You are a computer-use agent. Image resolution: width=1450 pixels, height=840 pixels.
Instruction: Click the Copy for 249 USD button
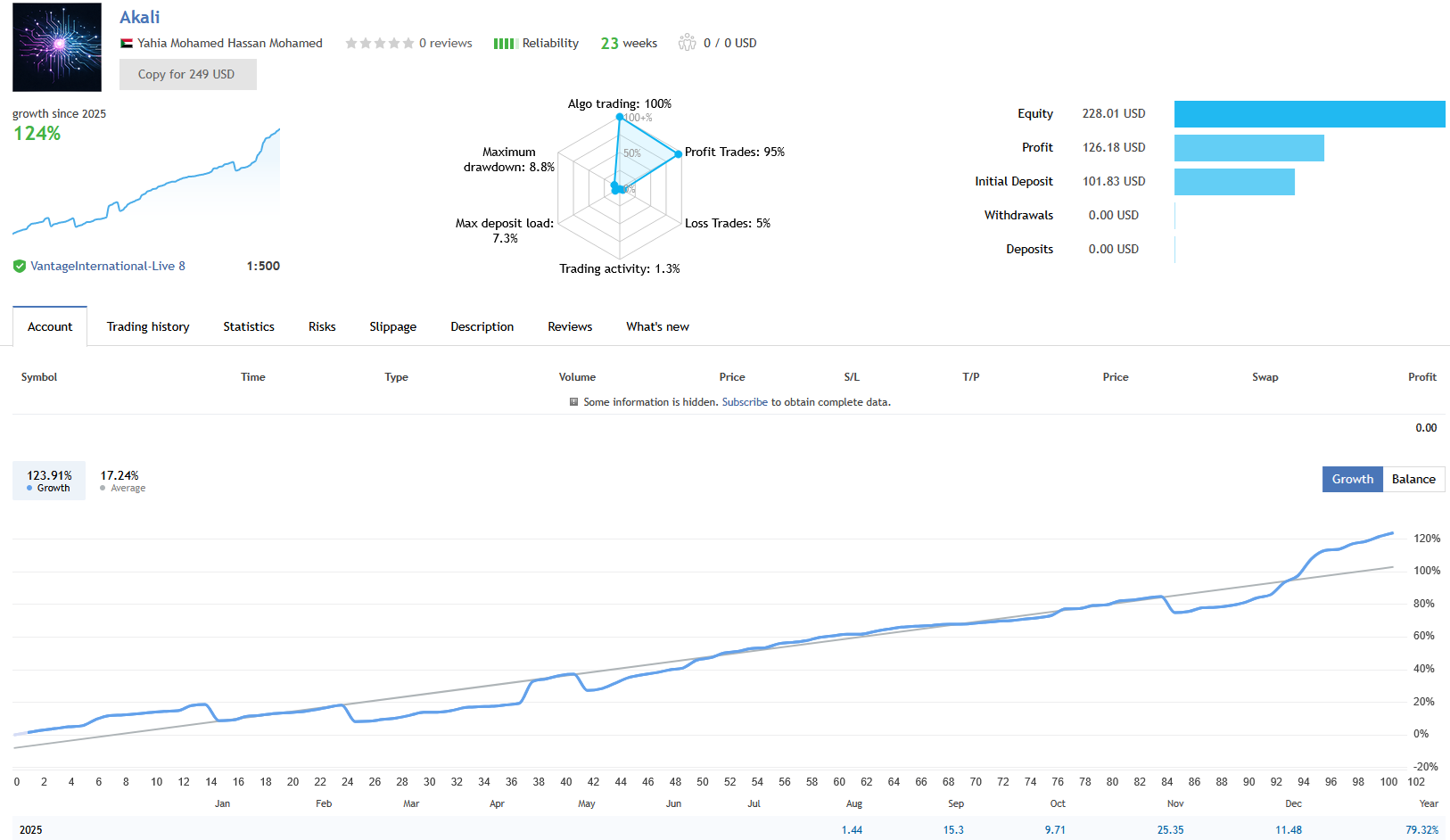[187, 74]
